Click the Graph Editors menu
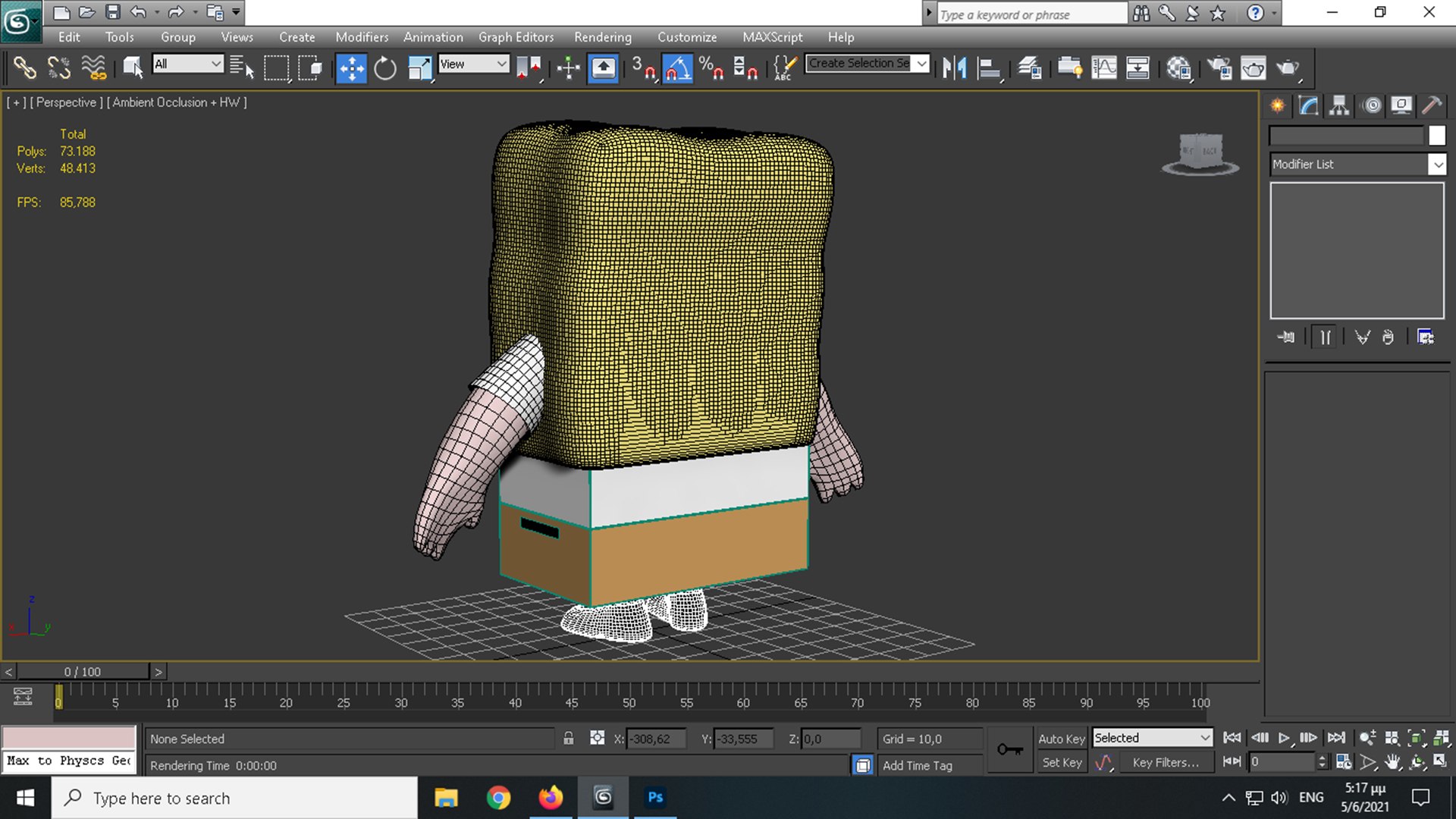 click(x=517, y=37)
